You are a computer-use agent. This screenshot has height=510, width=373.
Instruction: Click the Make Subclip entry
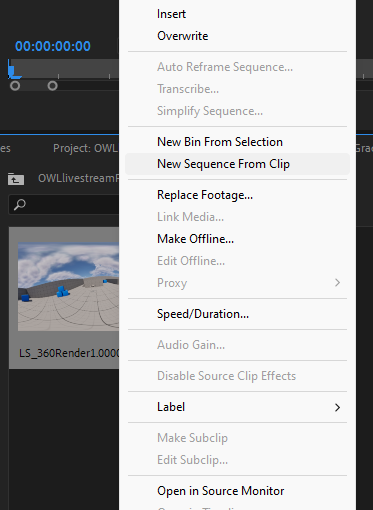click(x=192, y=438)
